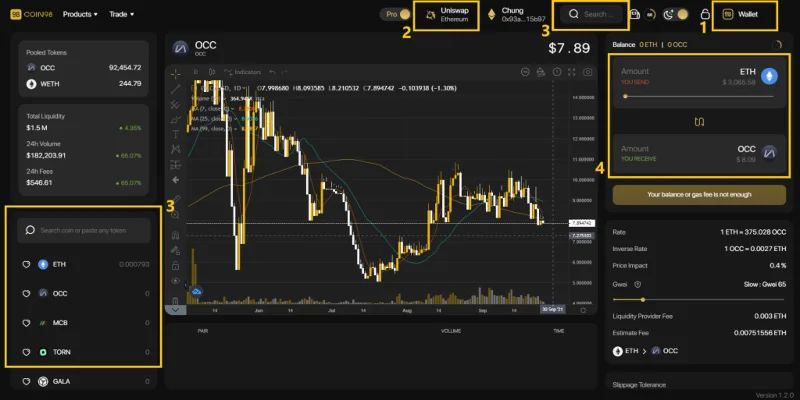Select the brush shapes drawing tool
This screenshot has height=400, width=800.
[176, 119]
